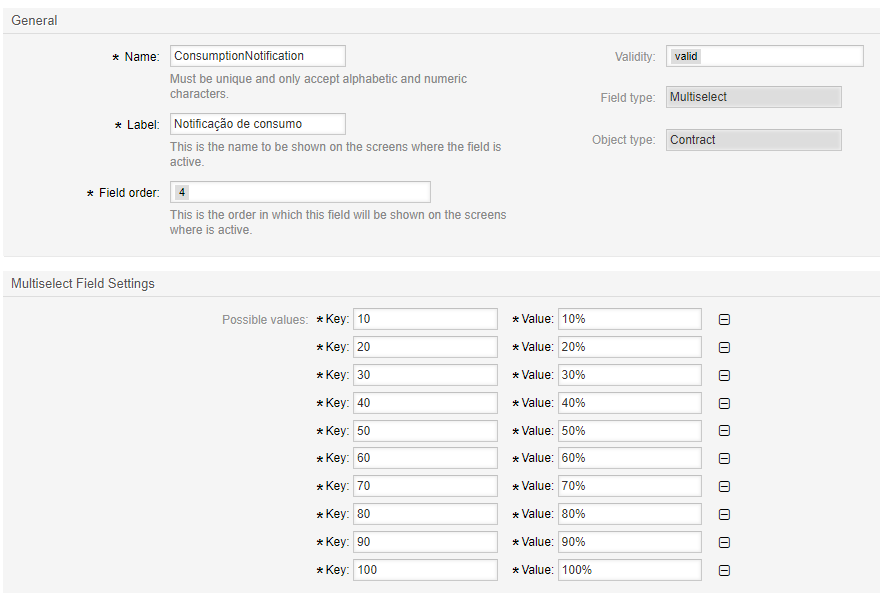Image resolution: width=880 pixels, height=593 pixels.
Task: Remove the 10% possible value row
Action: (724, 318)
